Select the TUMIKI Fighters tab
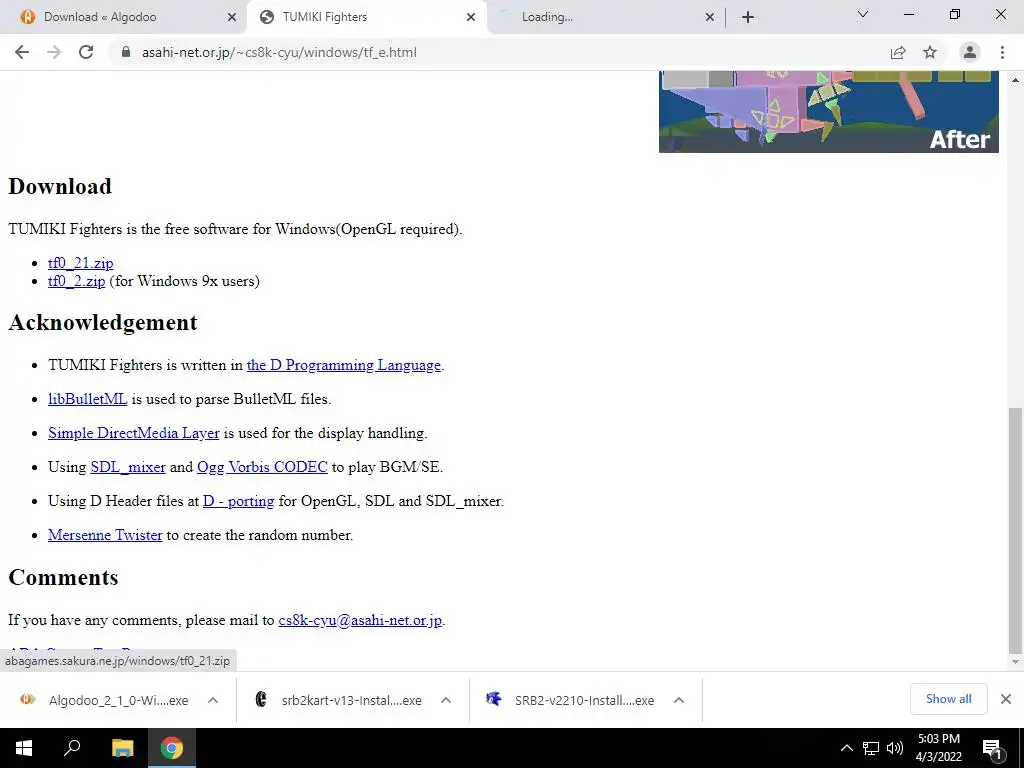 pos(367,17)
